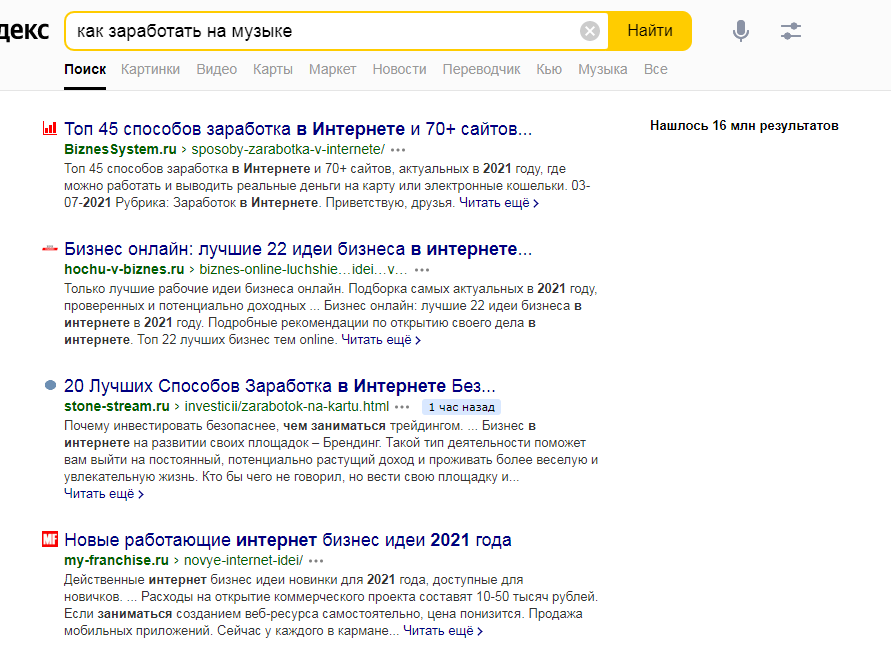Click the sposoby-zarabotka-v-internete path link
Viewport: 891px width, 647px height.
pyautogui.click(x=288, y=149)
